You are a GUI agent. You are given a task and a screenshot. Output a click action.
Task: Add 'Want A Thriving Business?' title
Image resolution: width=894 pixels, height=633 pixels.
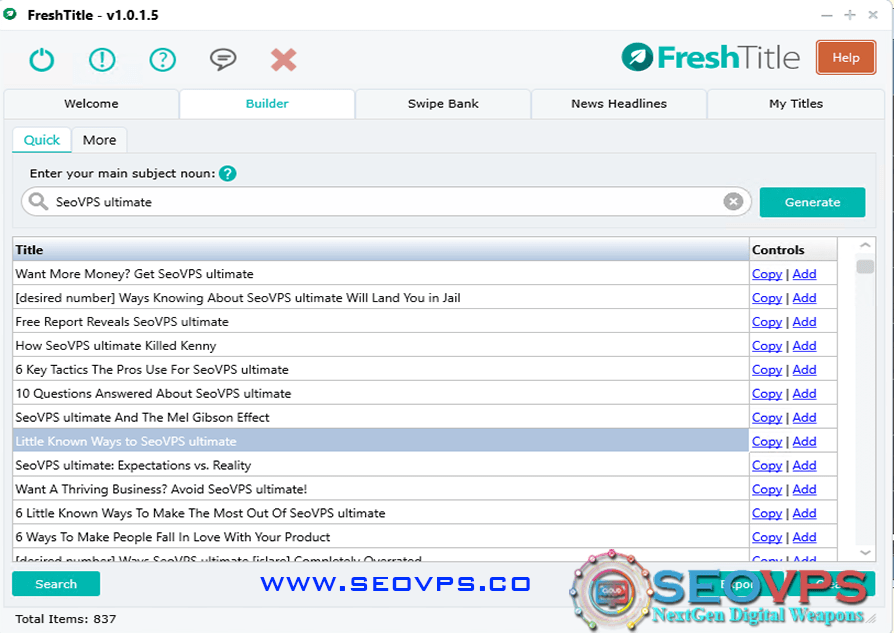tap(804, 490)
